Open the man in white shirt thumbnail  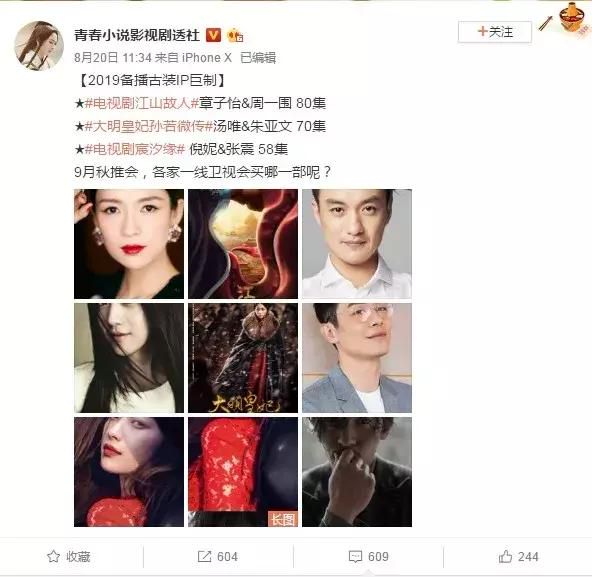pyautogui.click(x=357, y=244)
